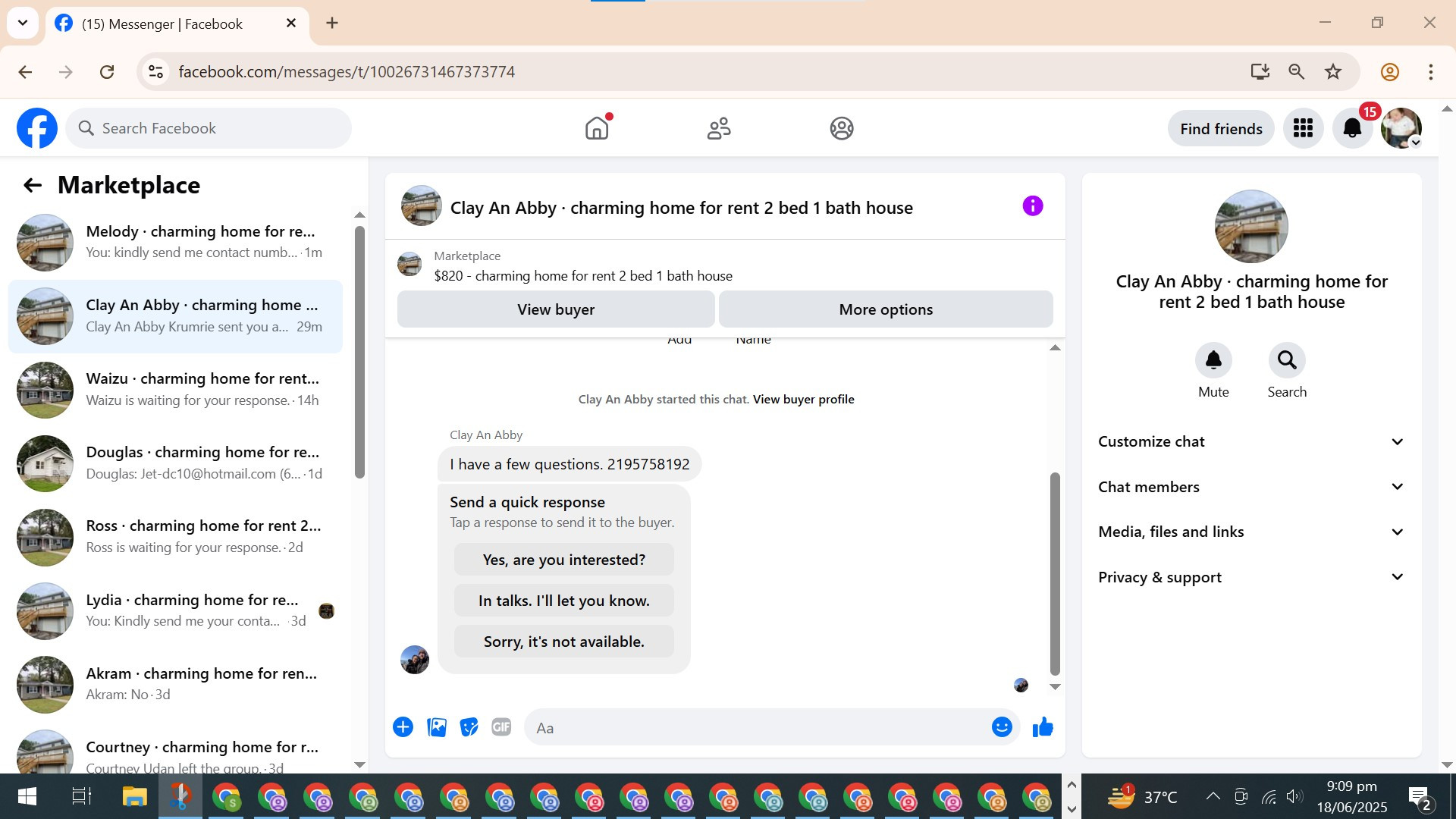Open the weather widget showing 37°C
This screenshot has height=819, width=1456.
(1142, 796)
